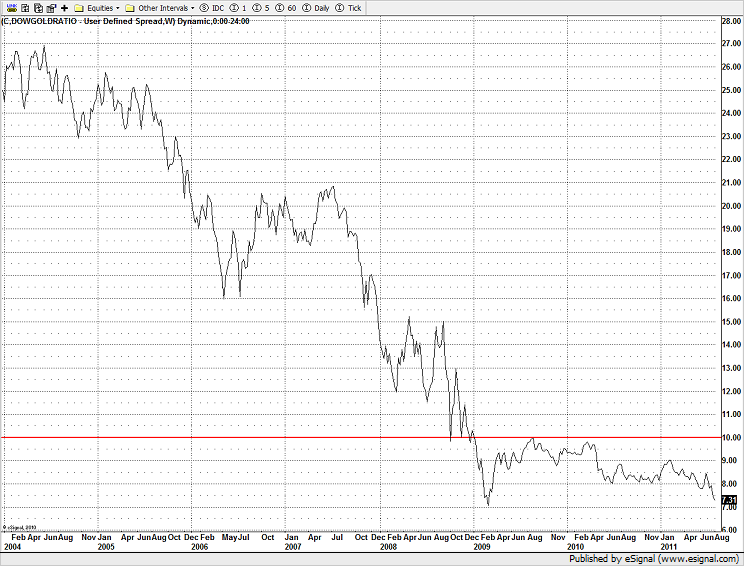This screenshot has height=566, width=744.
Task: Click the 2005 year label on time axis
Action: 106,547
